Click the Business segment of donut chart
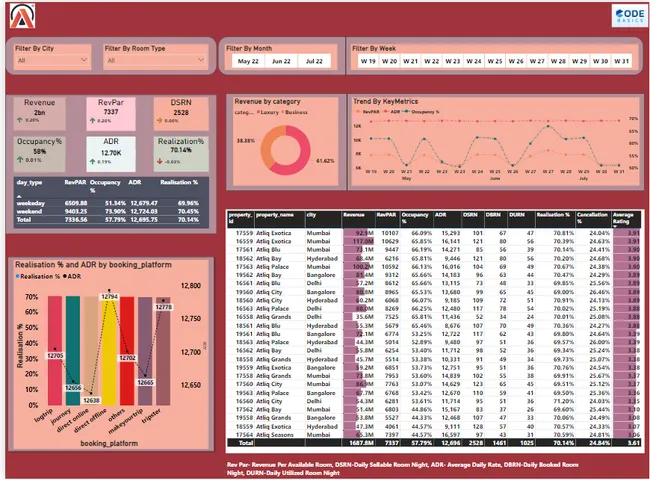The height and width of the screenshot is (480, 650). 267,147
